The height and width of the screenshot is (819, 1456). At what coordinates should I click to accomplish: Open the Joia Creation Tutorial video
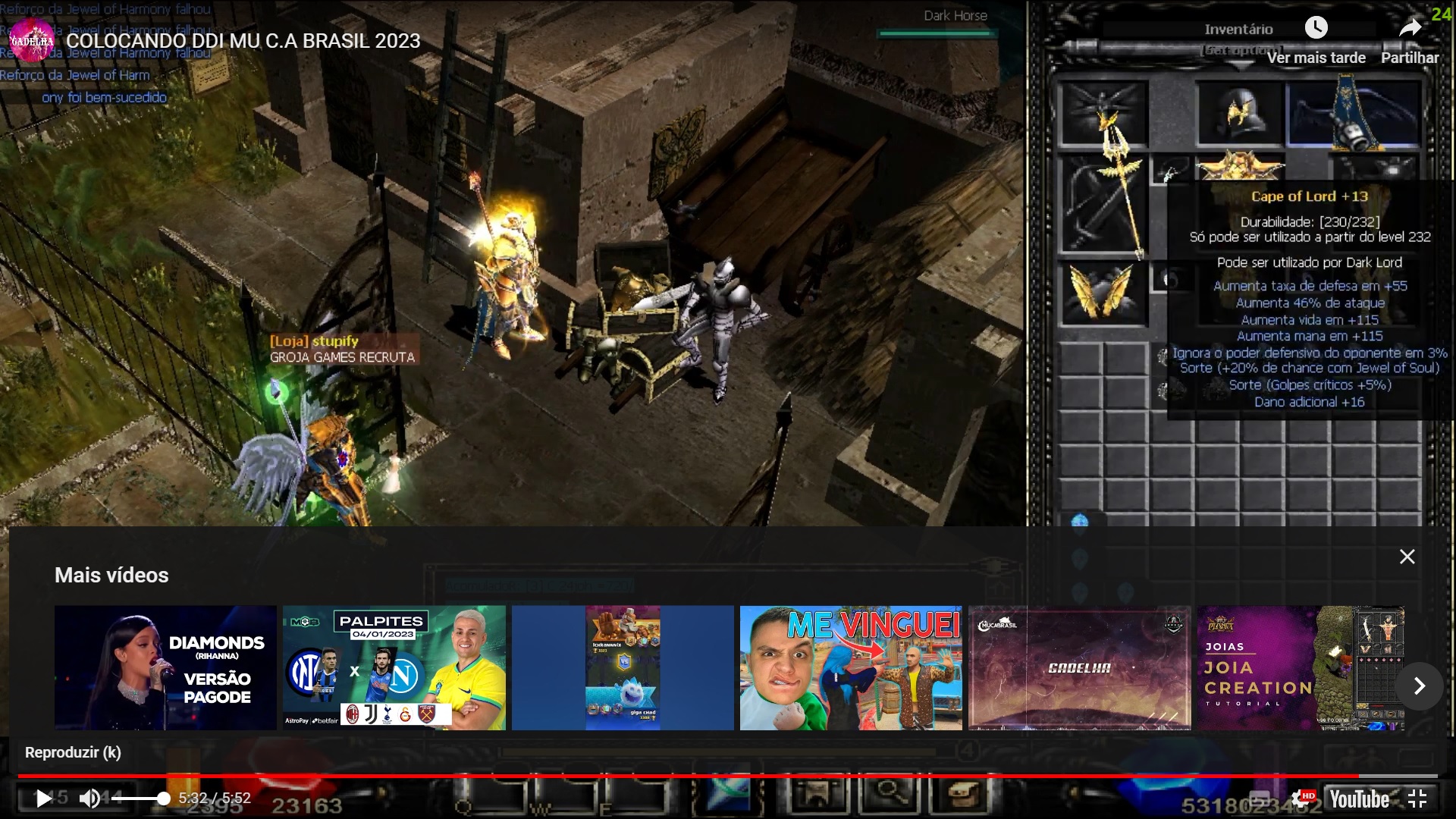[x=1301, y=667]
